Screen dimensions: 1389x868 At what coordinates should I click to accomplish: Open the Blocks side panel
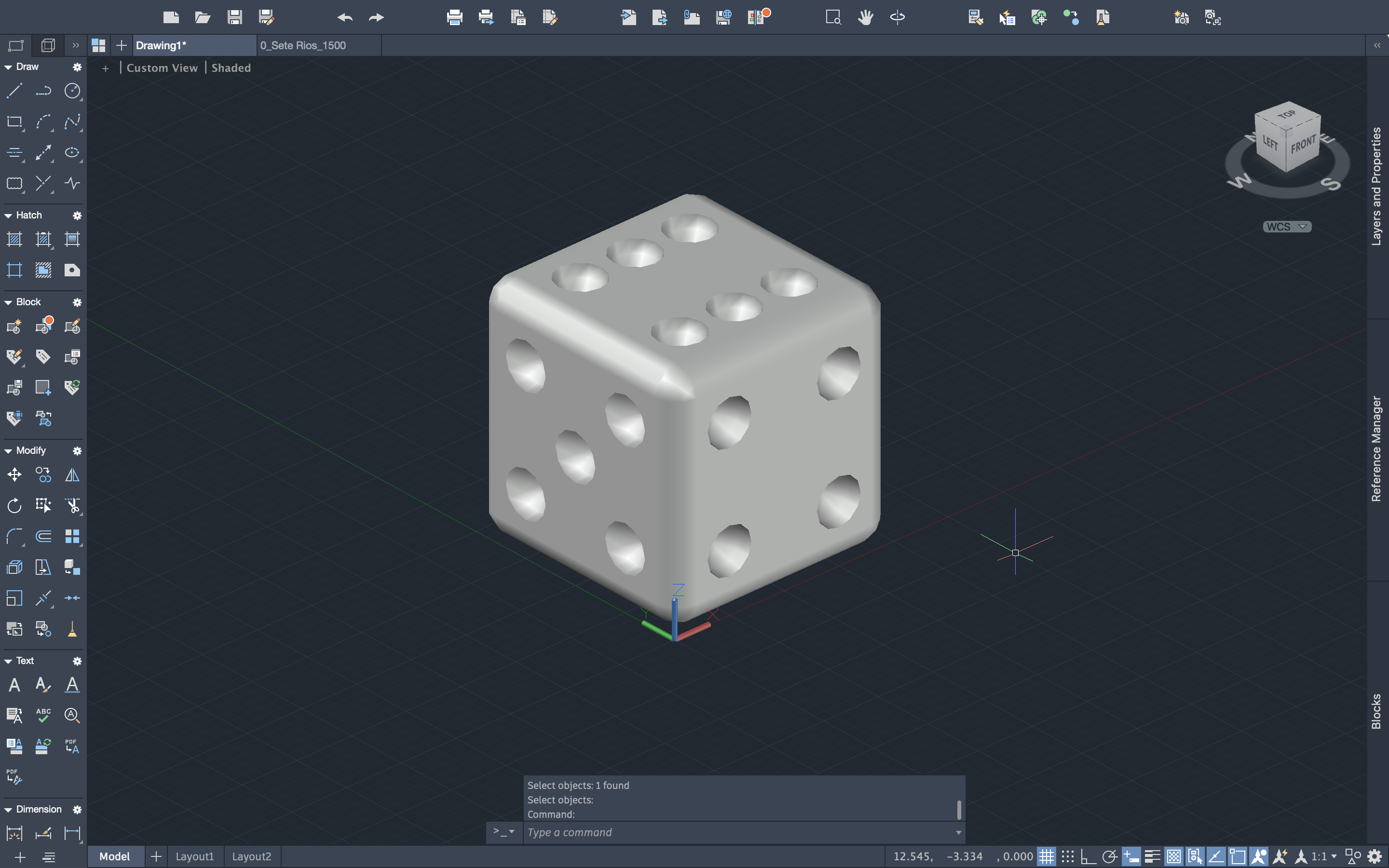(1376, 711)
